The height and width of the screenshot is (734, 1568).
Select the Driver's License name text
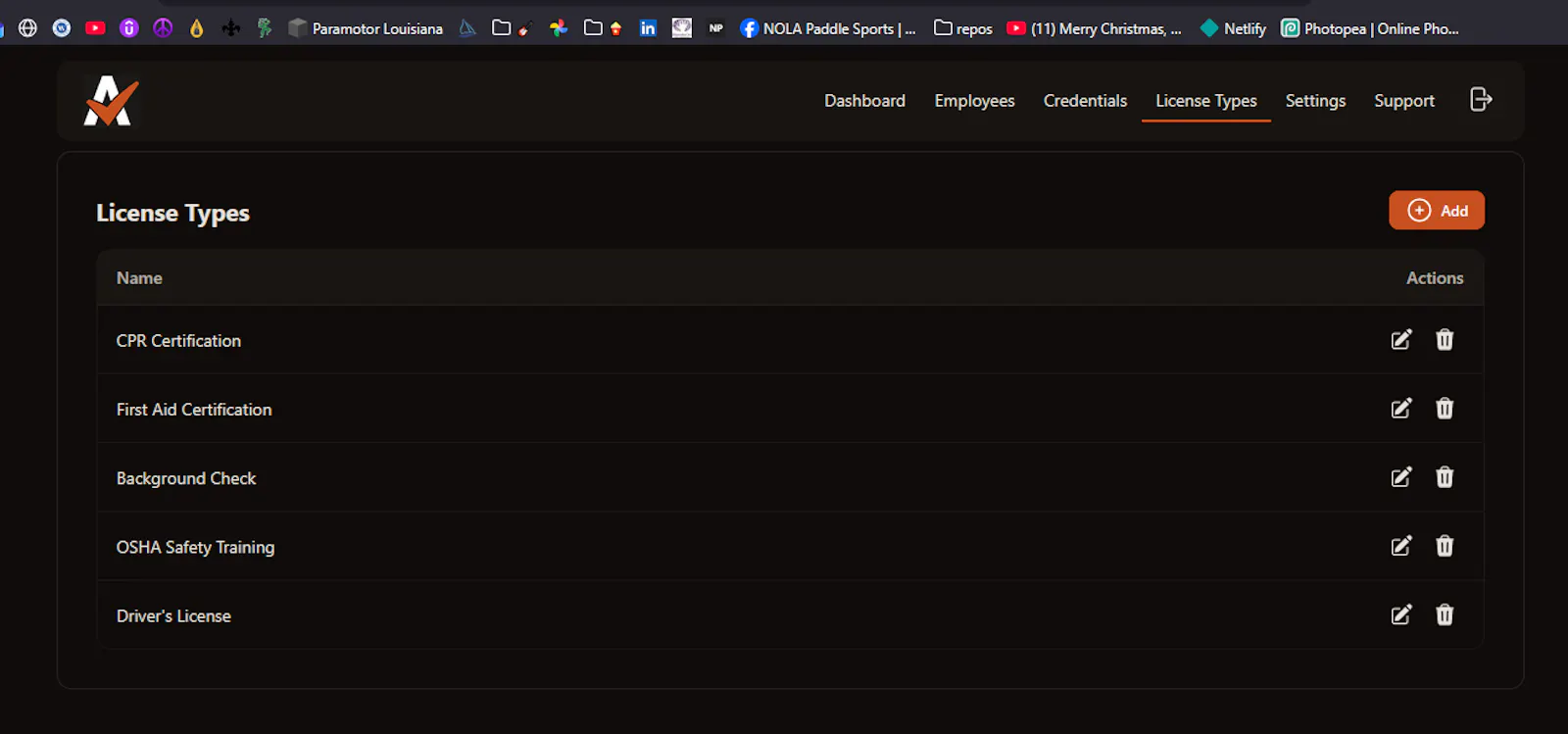tap(173, 615)
